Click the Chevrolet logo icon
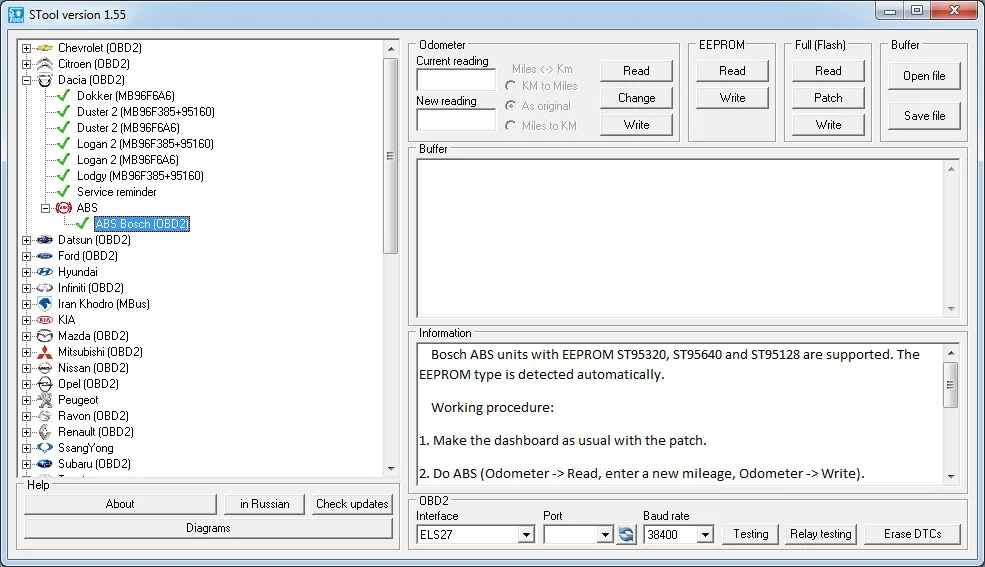985x567 pixels. click(x=45, y=48)
